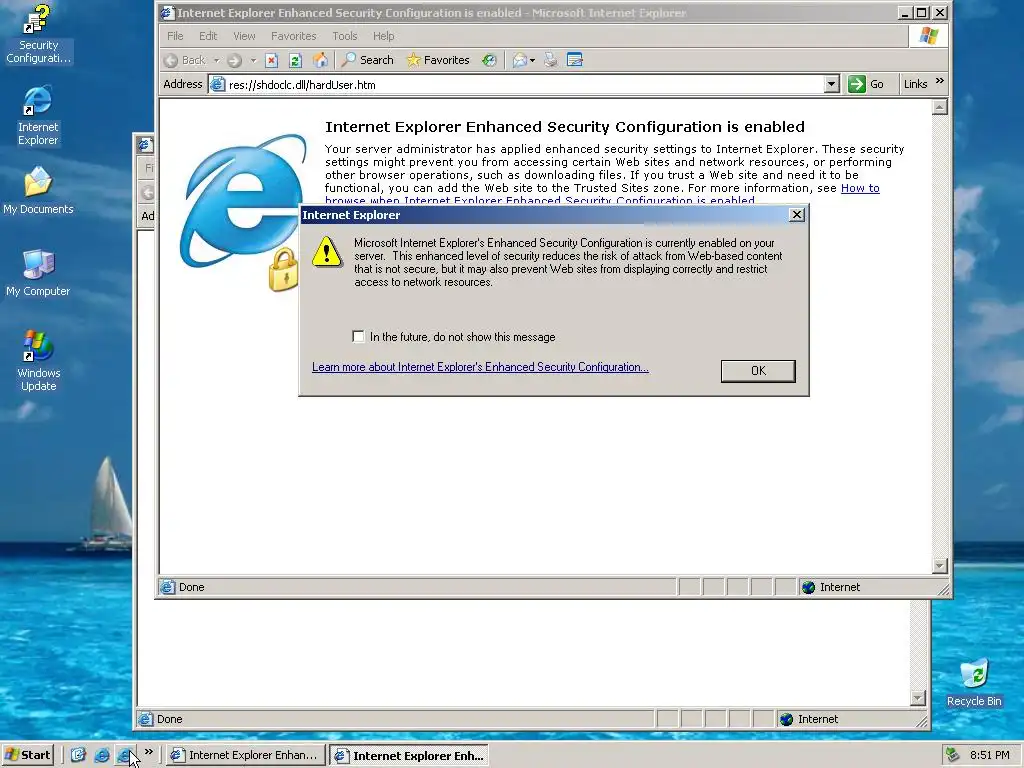1024x768 pixels.
Task: Expand the Address bar dropdown
Action: (831, 84)
